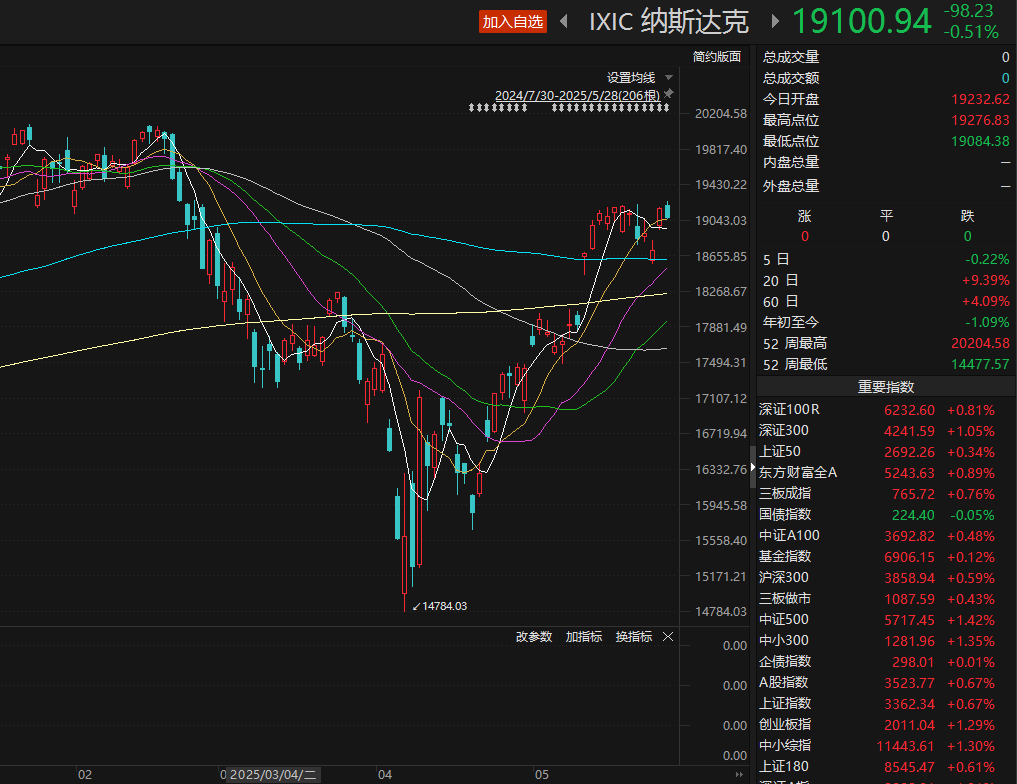The width and height of the screenshot is (1017, 784).
Task: Add index via 加入自选 button
Action: click(x=512, y=21)
